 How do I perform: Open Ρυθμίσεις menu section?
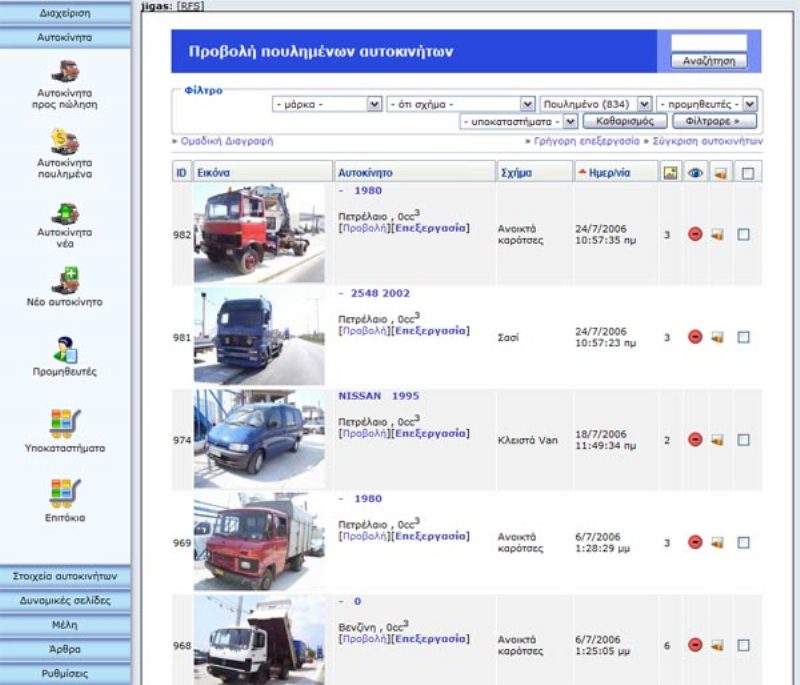[65, 674]
